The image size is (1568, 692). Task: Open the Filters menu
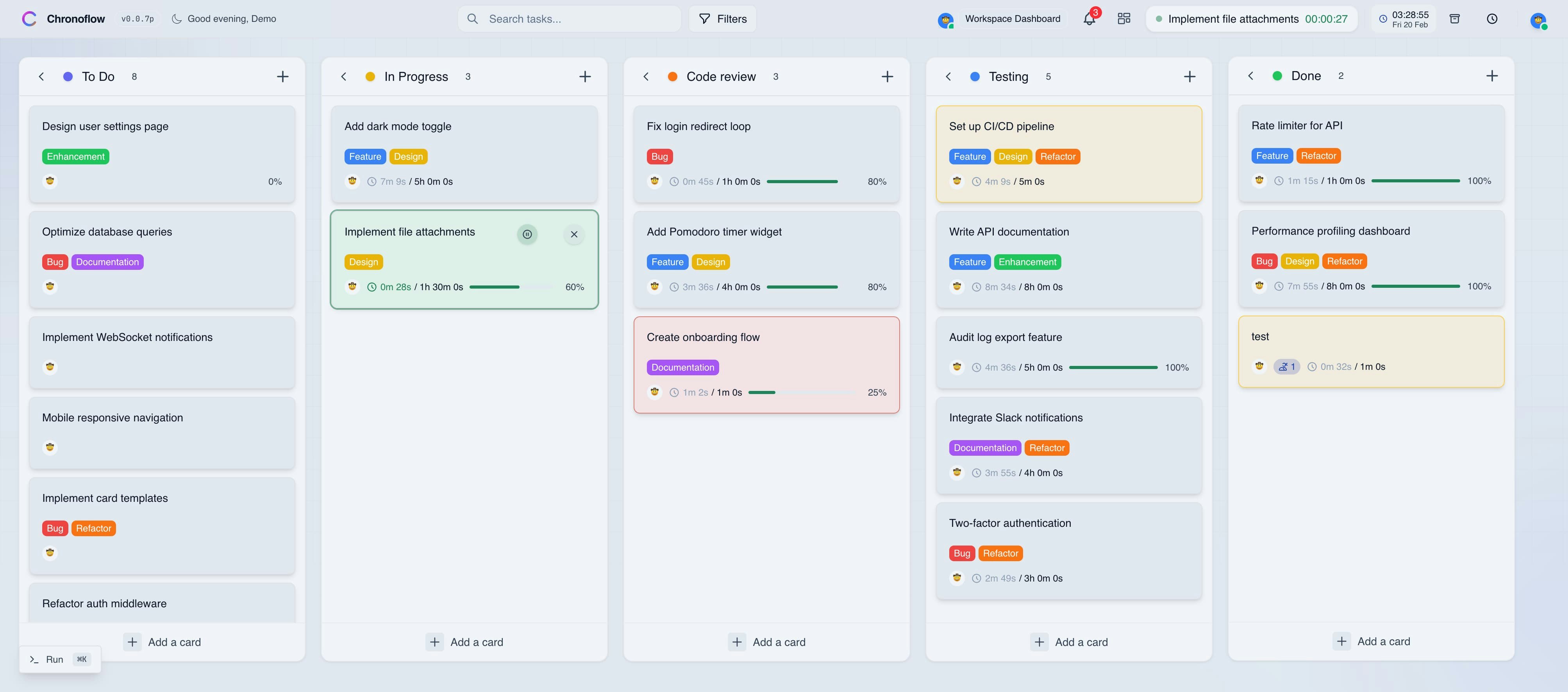pyautogui.click(x=722, y=19)
